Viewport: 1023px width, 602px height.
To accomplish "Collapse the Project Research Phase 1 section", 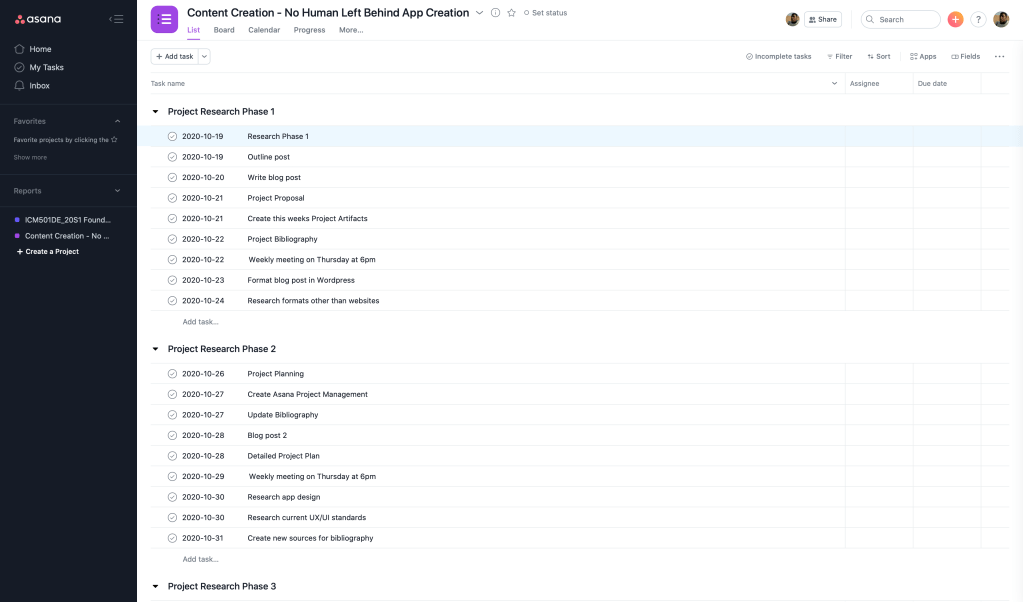I will (155, 112).
